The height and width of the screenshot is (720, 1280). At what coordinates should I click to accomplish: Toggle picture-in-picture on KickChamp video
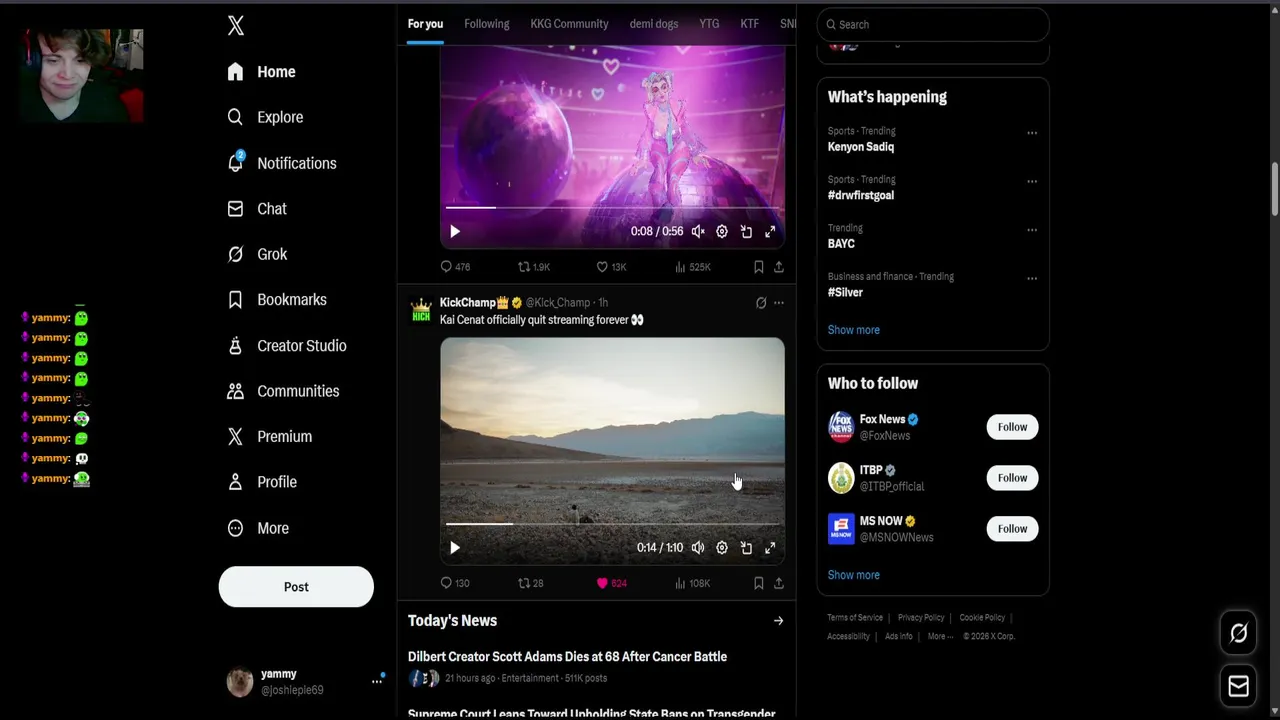point(746,548)
